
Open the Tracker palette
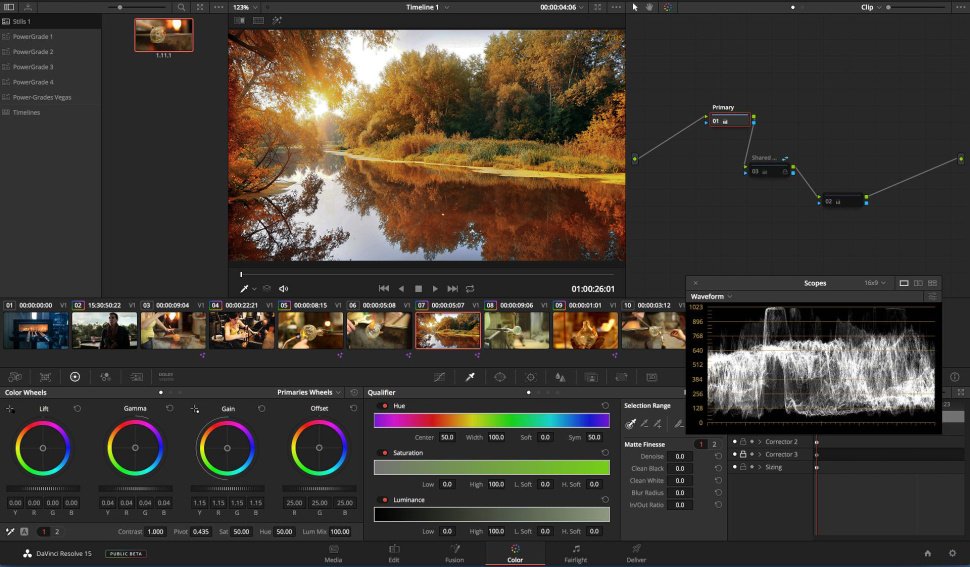[x=530, y=377]
